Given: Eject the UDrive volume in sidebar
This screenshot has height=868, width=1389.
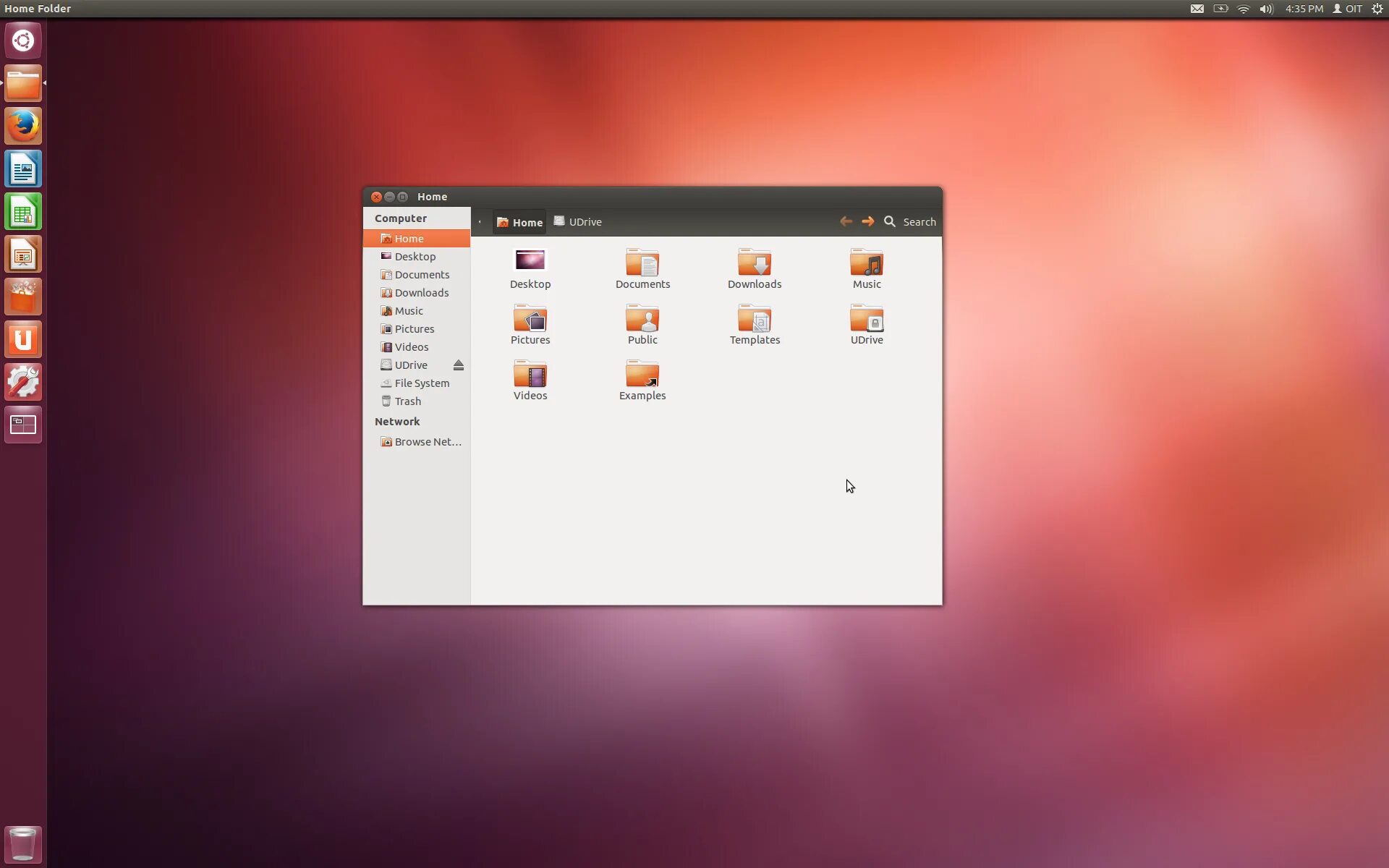Looking at the screenshot, I should click(458, 365).
